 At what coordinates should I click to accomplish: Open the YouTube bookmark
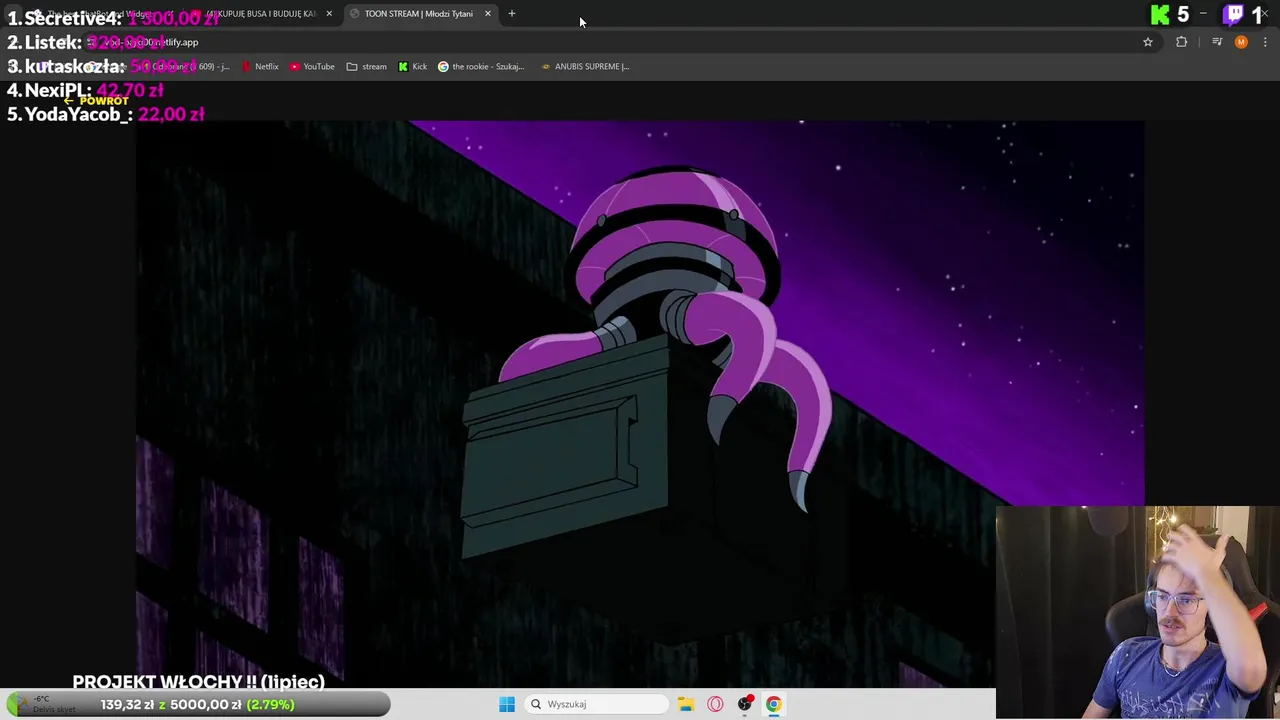[x=312, y=66]
